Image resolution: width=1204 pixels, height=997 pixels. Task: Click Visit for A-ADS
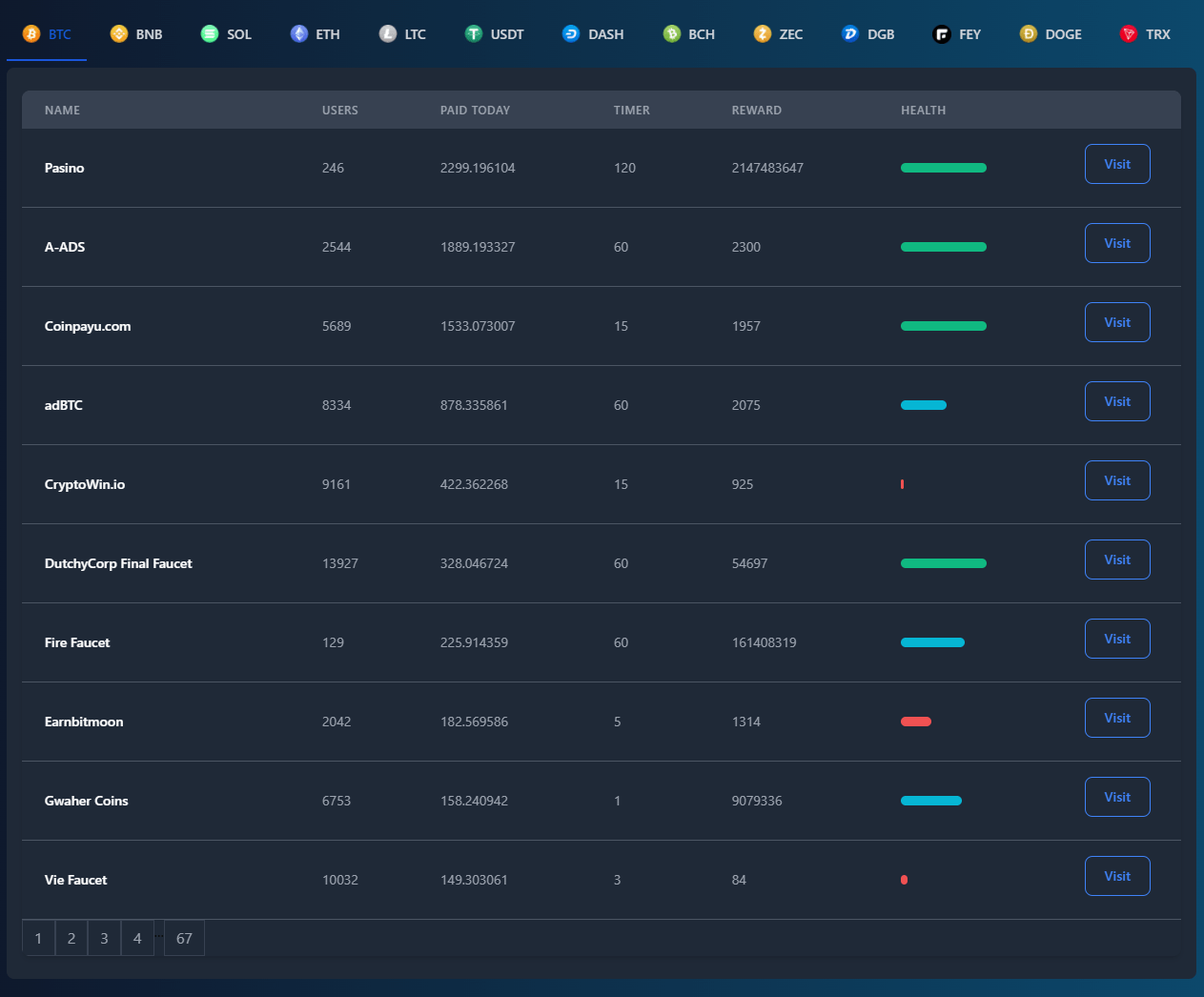1117,243
